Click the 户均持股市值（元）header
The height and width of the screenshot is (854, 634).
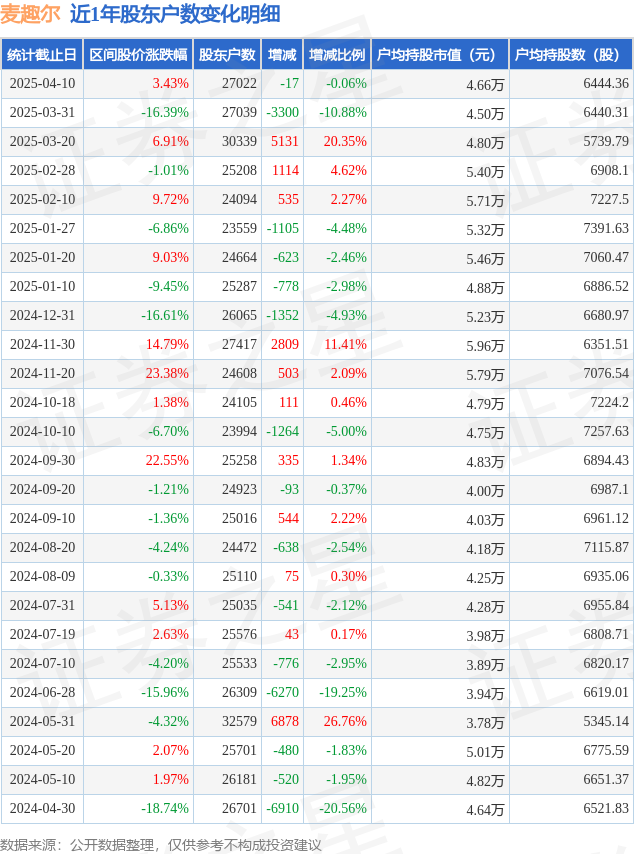(x=440, y=54)
